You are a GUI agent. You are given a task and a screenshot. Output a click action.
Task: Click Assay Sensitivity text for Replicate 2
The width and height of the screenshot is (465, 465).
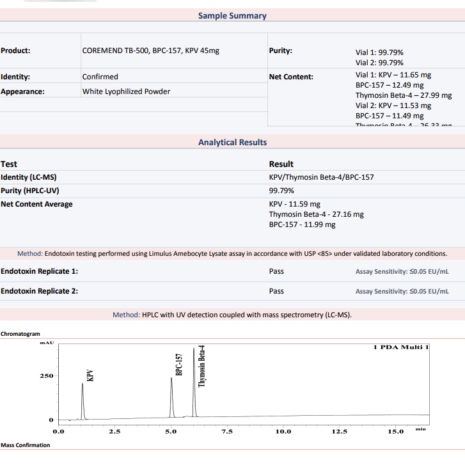tap(402, 291)
